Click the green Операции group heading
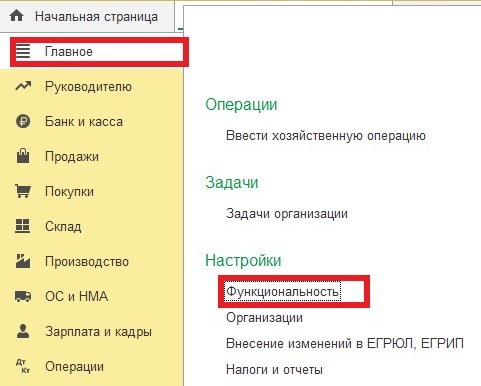Viewport: 481px width, 386px height. (241, 105)
